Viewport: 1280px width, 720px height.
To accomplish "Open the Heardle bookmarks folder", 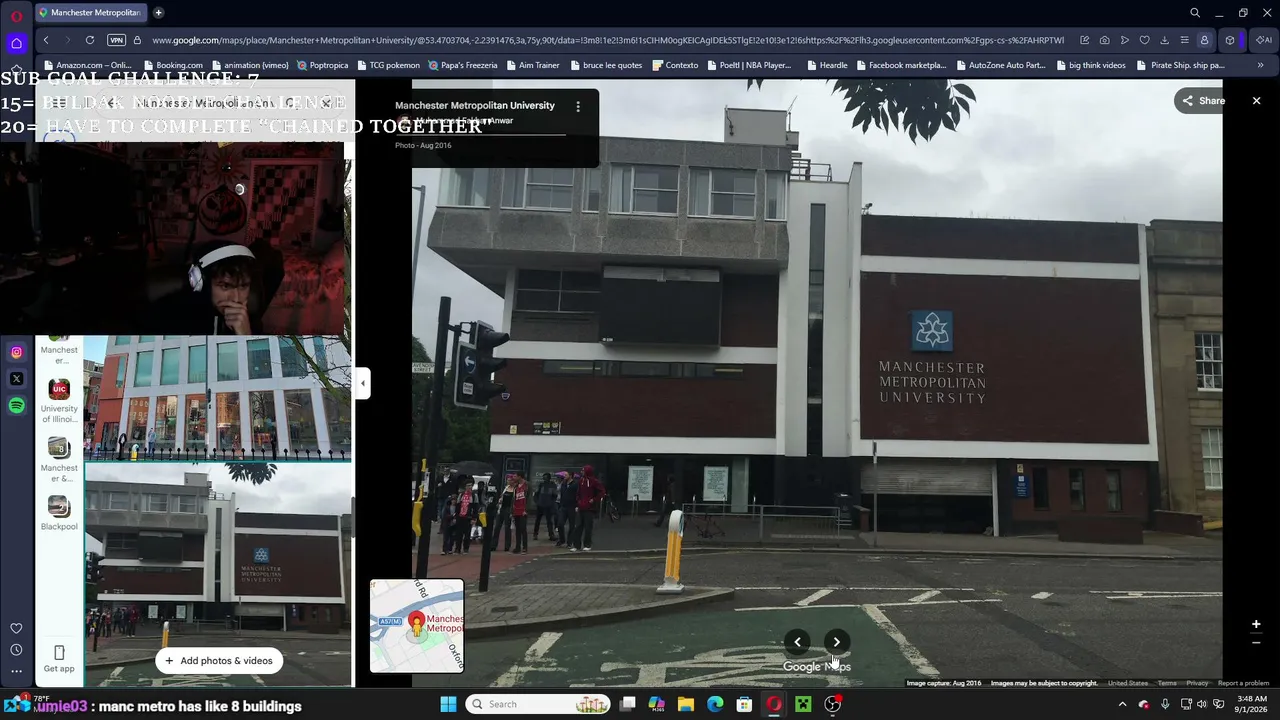I will pyautogui.click(x=826, y=65).
